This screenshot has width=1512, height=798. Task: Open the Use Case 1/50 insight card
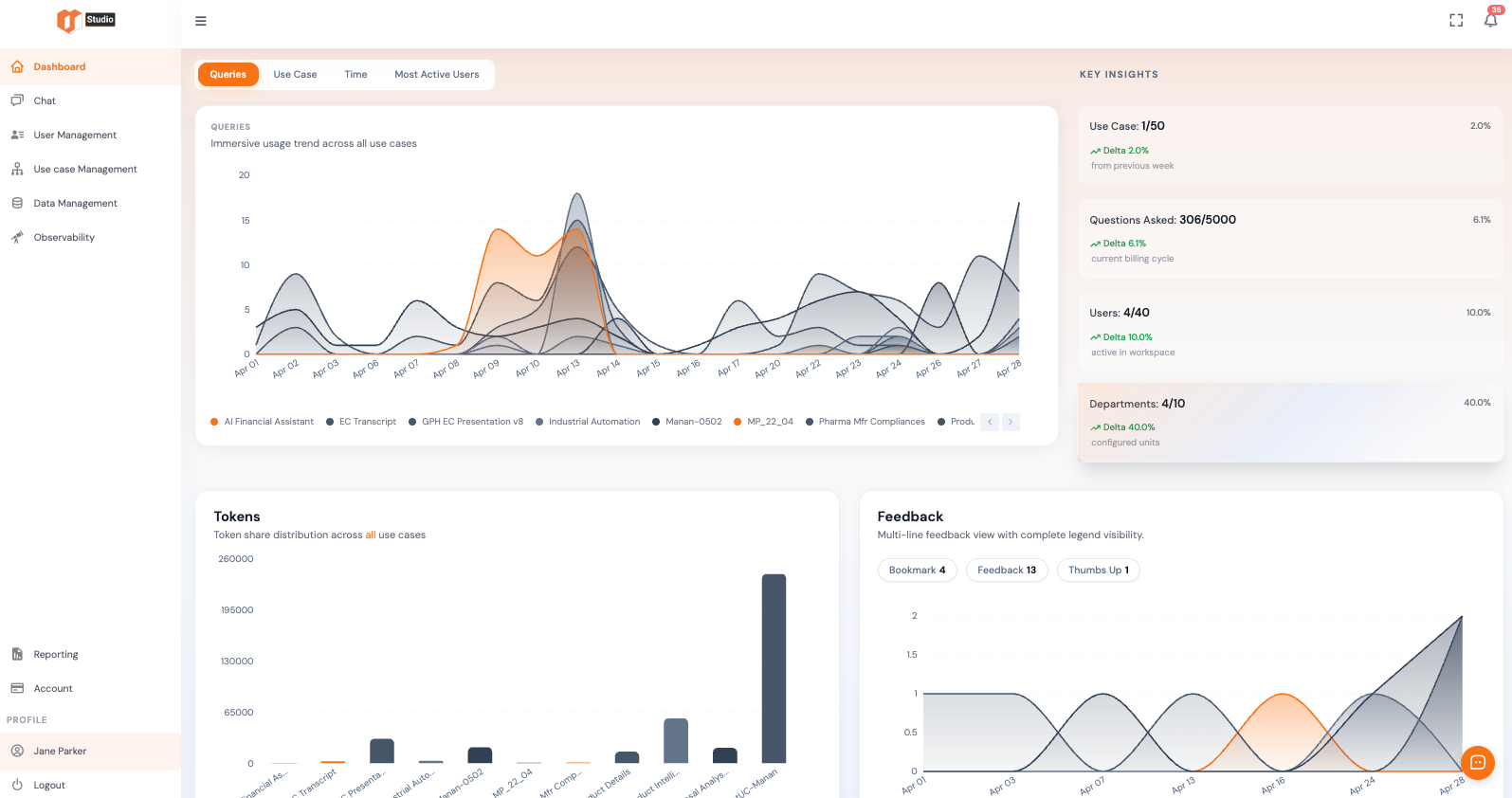[x=1290, y=145]
